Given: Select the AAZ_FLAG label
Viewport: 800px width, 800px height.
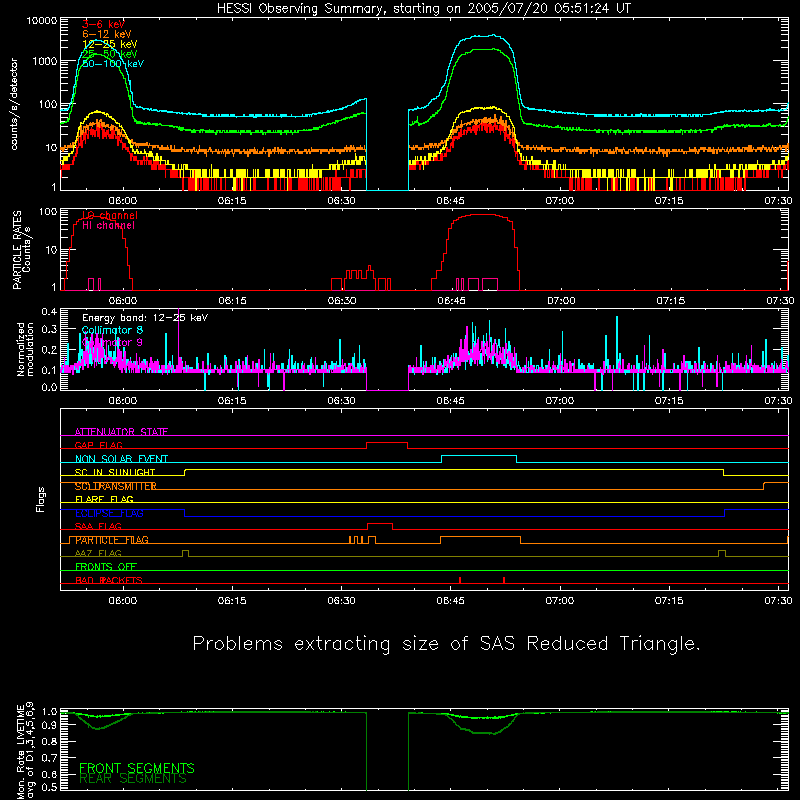Looking at the screenshot, I should pos(98,554).
